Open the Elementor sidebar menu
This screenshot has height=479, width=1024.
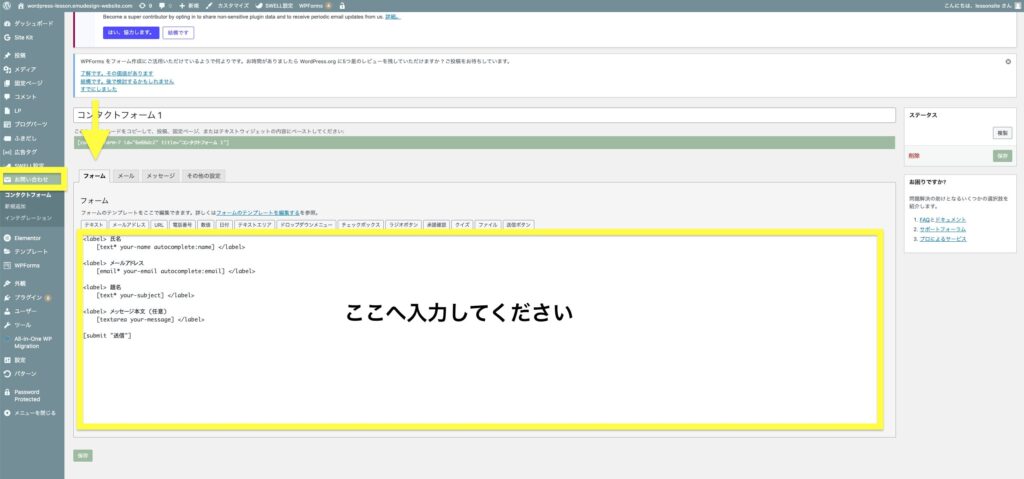(26, 237)
